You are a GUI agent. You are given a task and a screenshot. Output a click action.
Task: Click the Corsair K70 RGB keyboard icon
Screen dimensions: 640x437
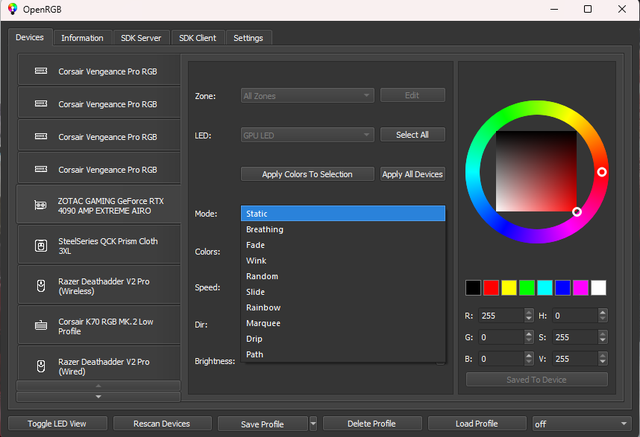(41, 326)
